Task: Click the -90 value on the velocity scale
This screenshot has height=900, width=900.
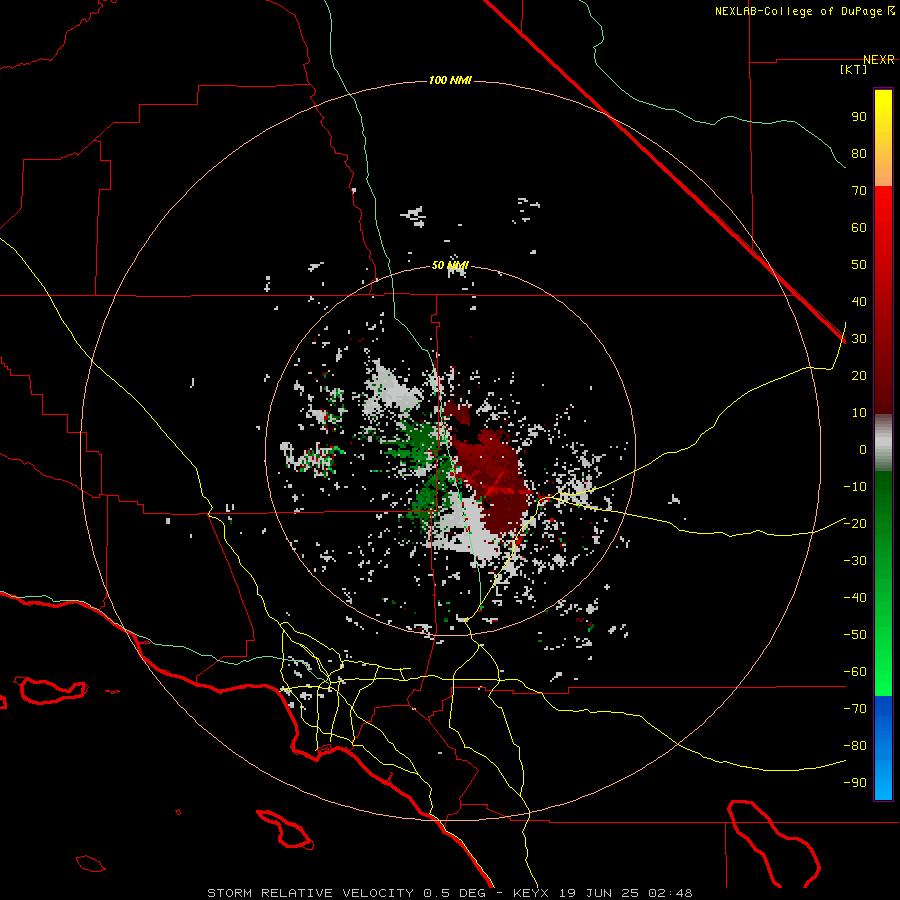Action: click(855, 783)
